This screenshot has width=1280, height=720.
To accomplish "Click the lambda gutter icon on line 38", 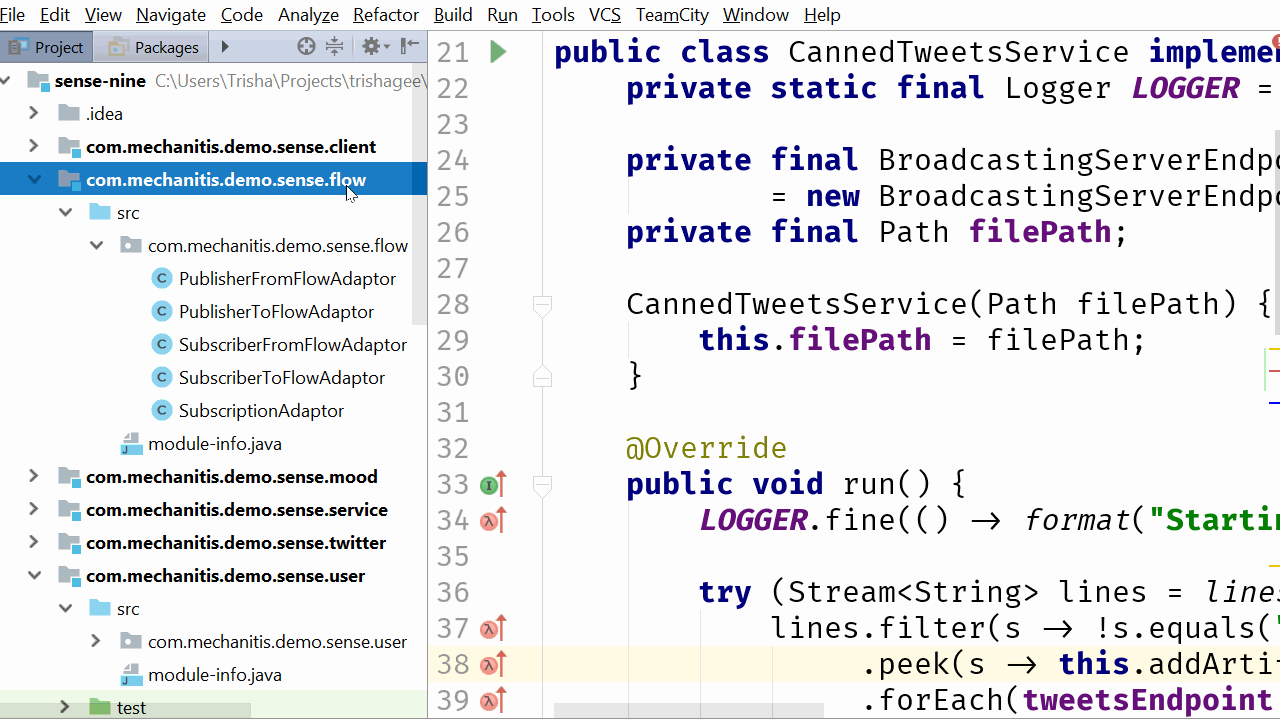I will click(490, 664).
